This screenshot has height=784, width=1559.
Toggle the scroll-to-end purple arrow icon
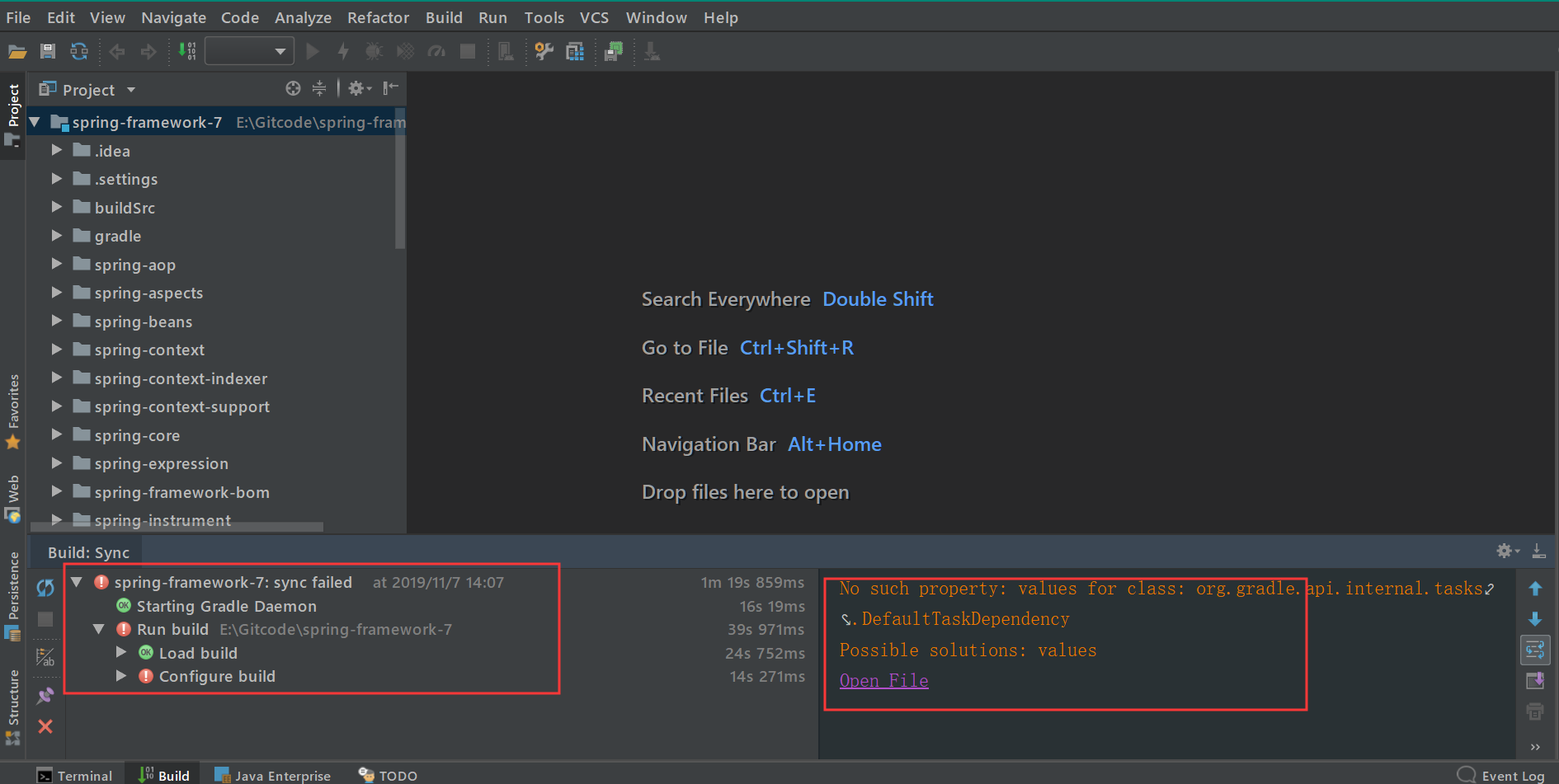1536,680
